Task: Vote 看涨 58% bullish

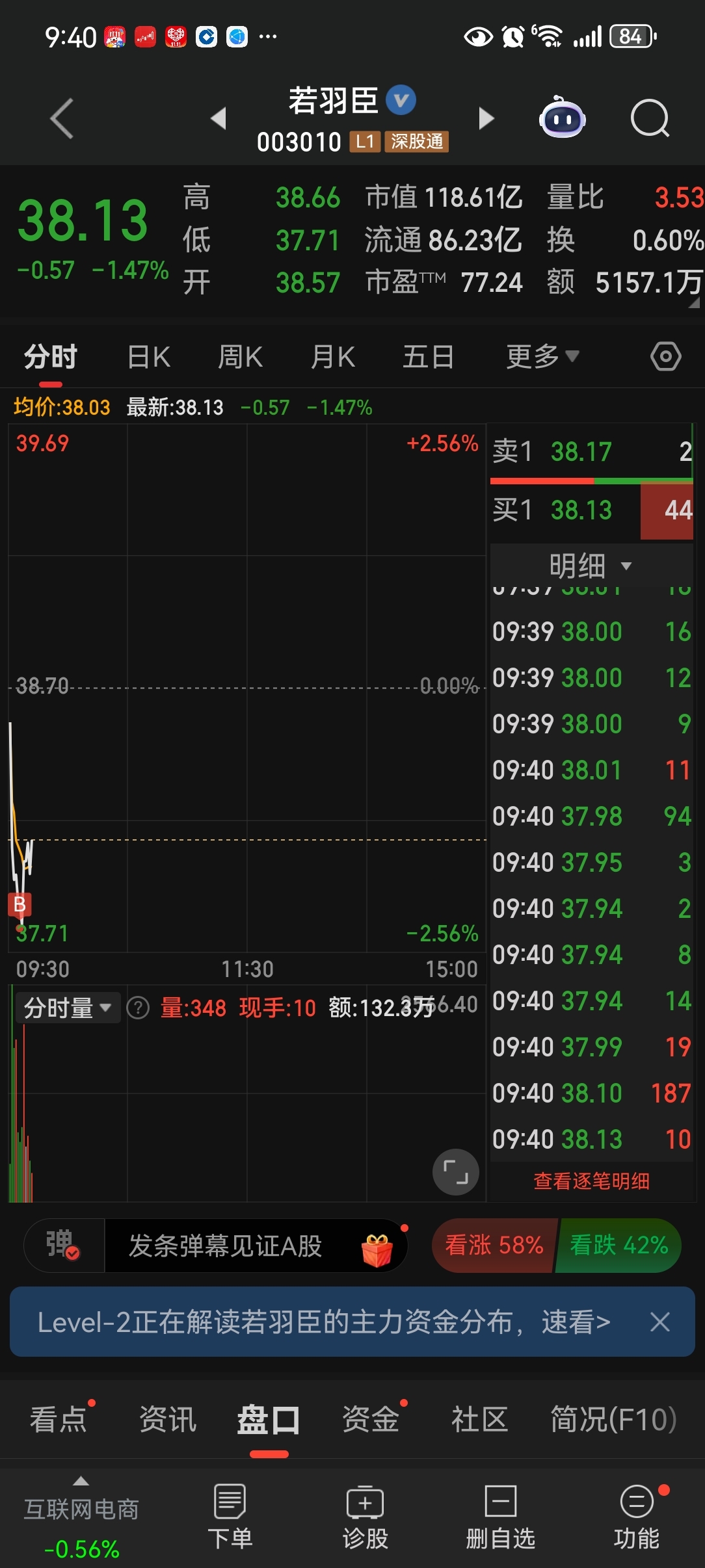Action: click(x=494, y=1245)
